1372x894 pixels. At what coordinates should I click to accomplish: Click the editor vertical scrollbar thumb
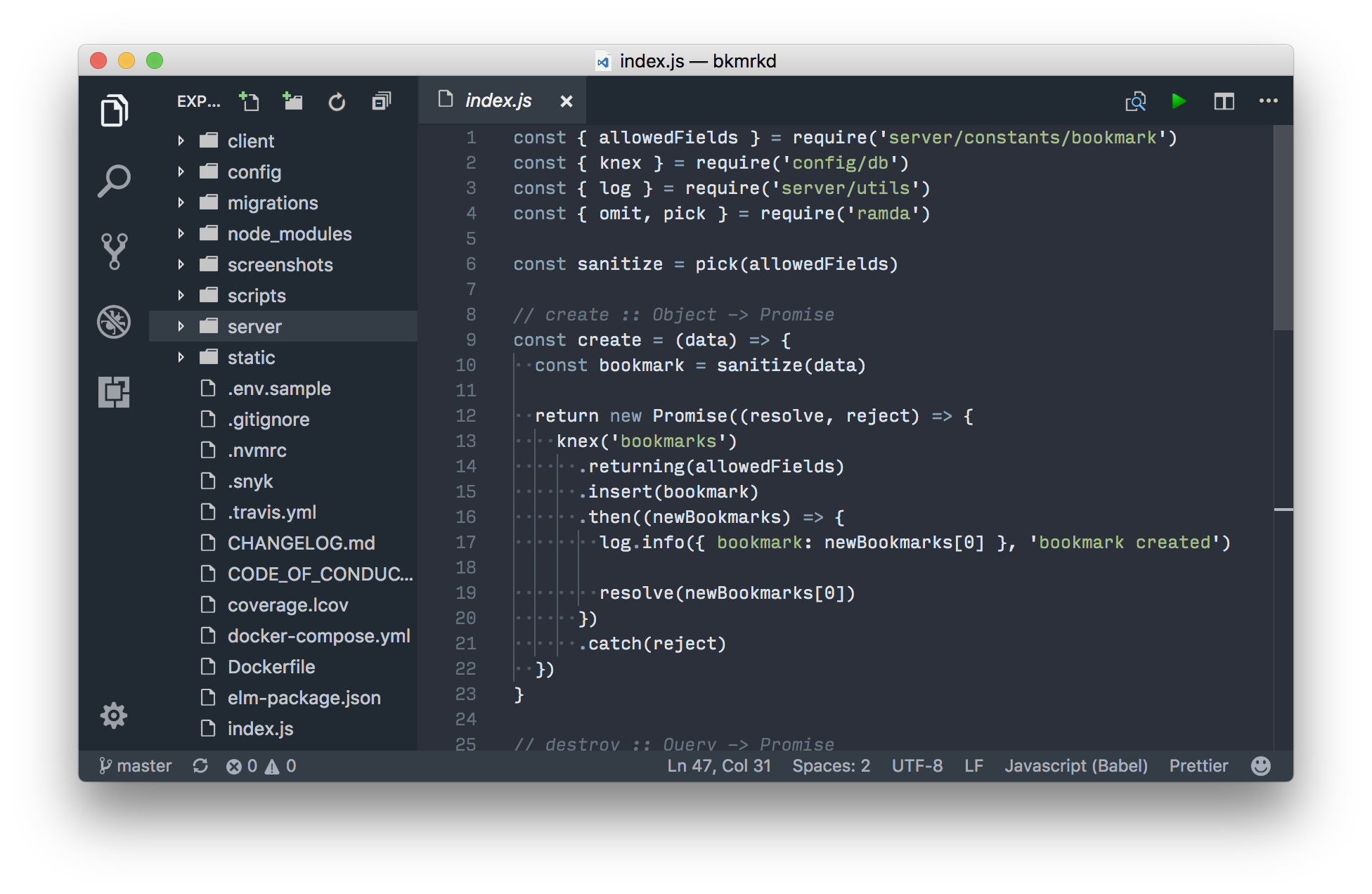click(1283, 227)
